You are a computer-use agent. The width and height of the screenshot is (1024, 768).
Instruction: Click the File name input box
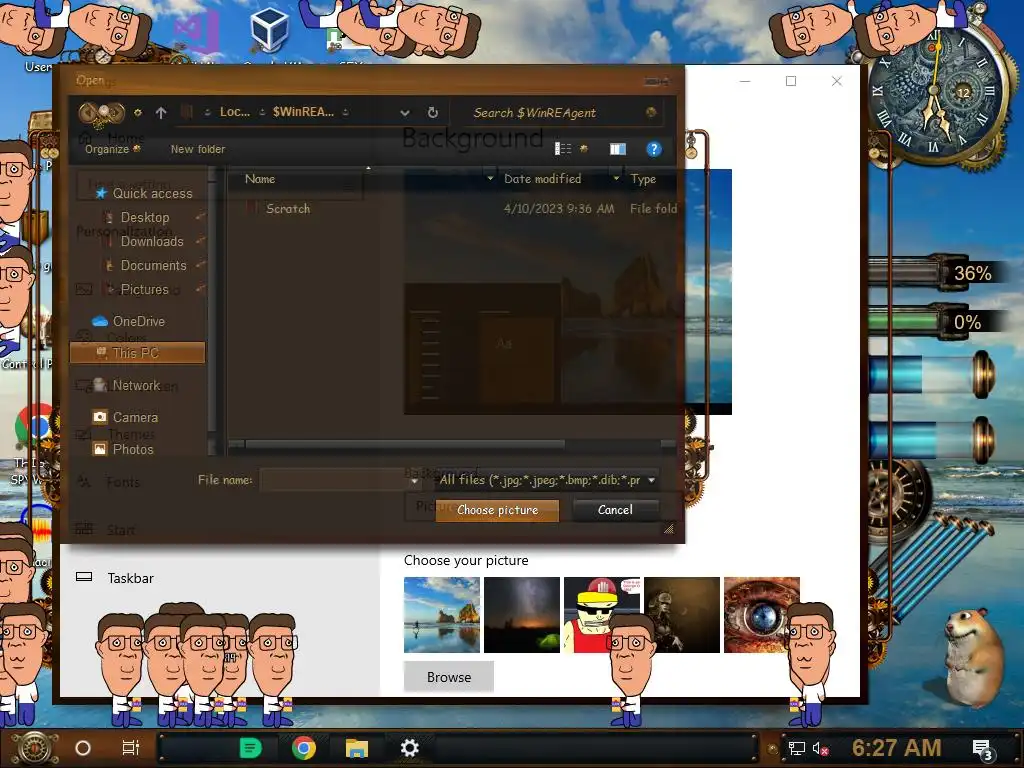click(334, 480)
